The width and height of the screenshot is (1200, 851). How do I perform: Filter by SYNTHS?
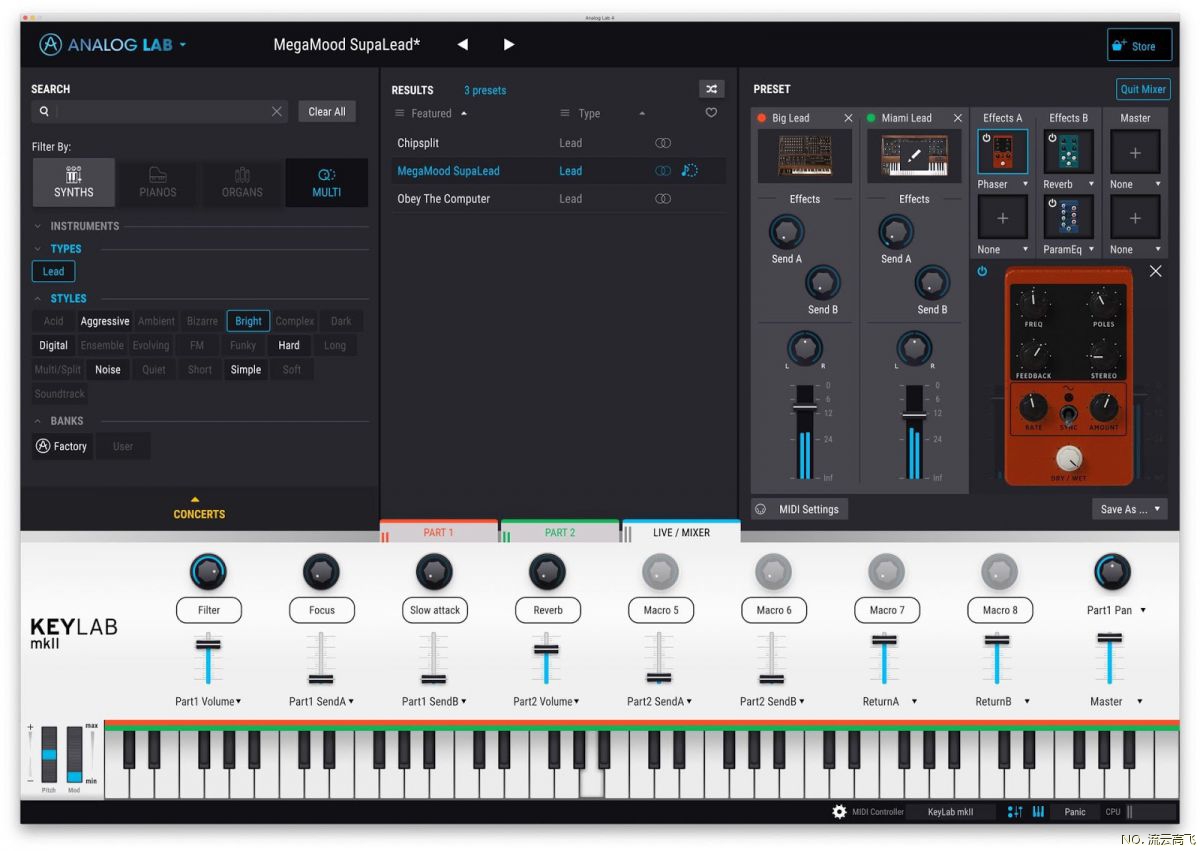click(x=74, y=182)
